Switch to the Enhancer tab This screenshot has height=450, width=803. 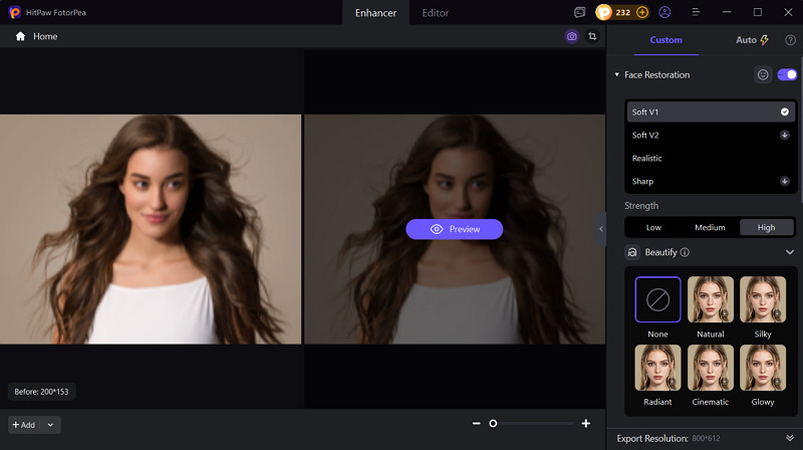tap(376, 13)
